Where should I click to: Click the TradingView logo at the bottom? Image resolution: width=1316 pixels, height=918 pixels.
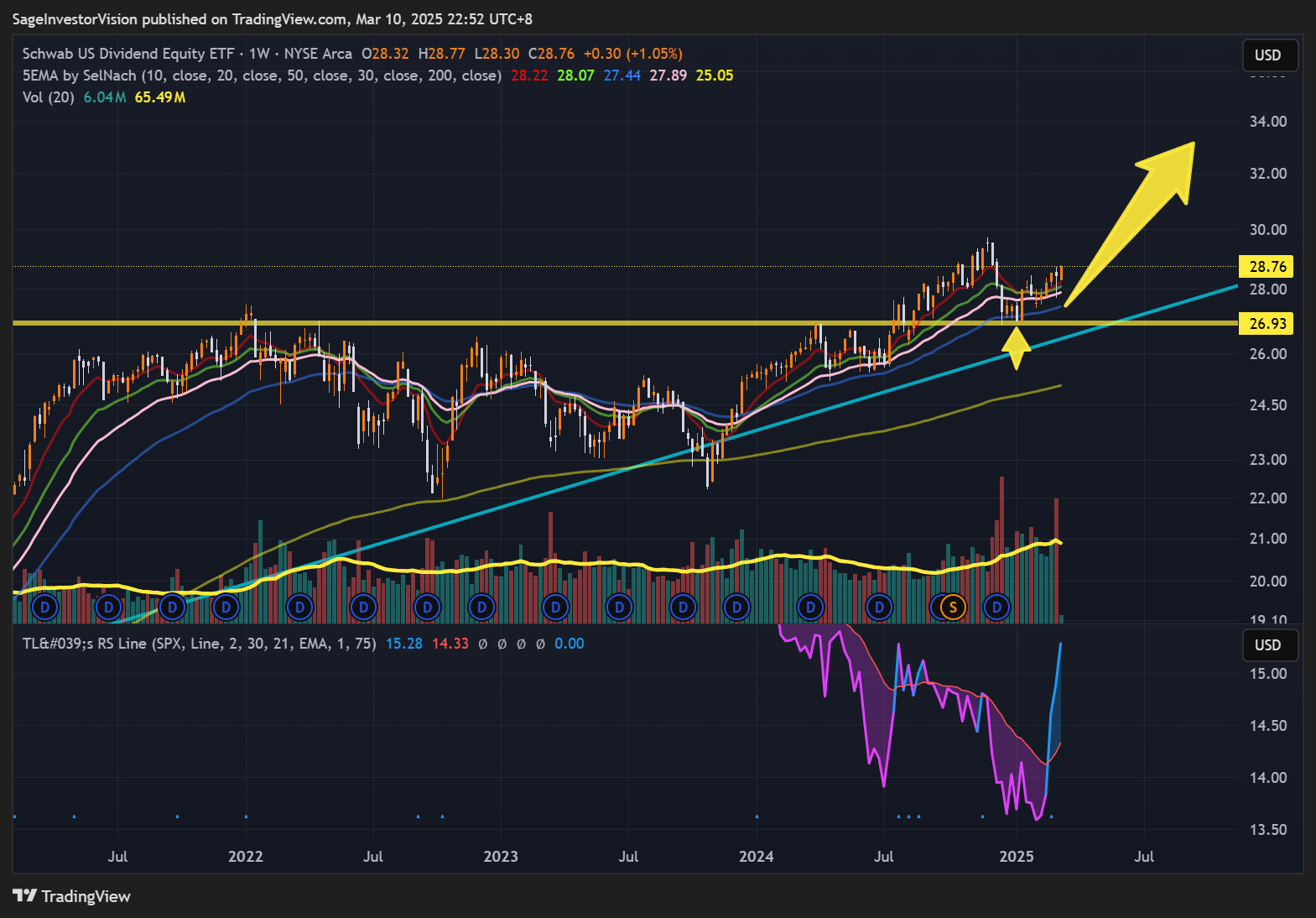pyautogui.click(x=72, y=896)
